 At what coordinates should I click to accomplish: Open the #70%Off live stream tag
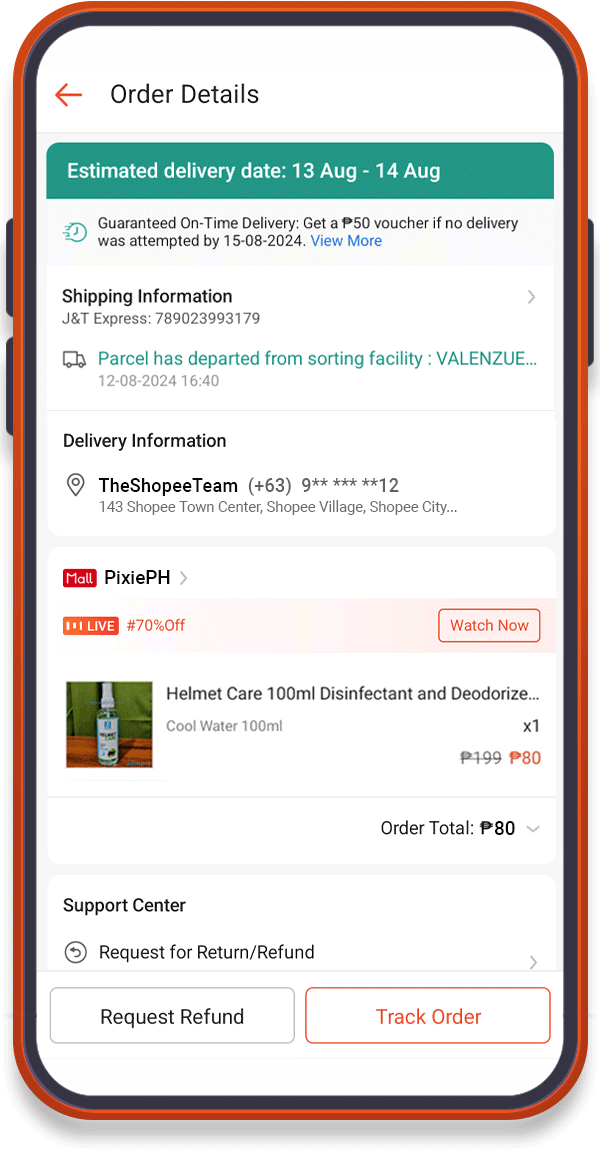click(x=155, y=626)
